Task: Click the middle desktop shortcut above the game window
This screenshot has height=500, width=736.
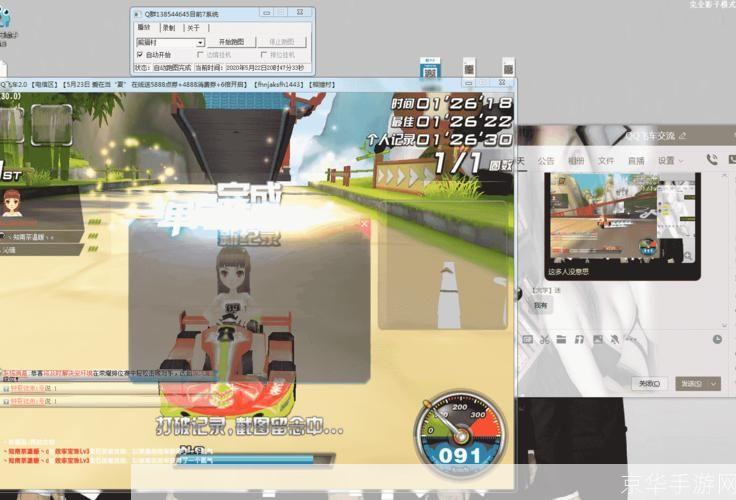Action: (469, 68)
